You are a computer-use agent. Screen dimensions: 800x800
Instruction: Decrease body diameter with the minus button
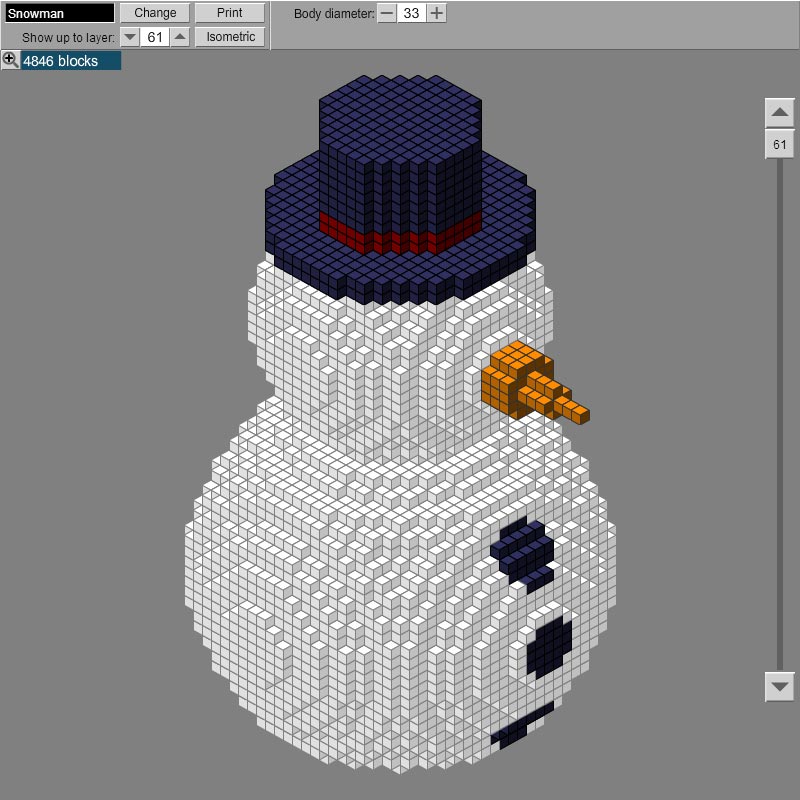click(387, 13)
